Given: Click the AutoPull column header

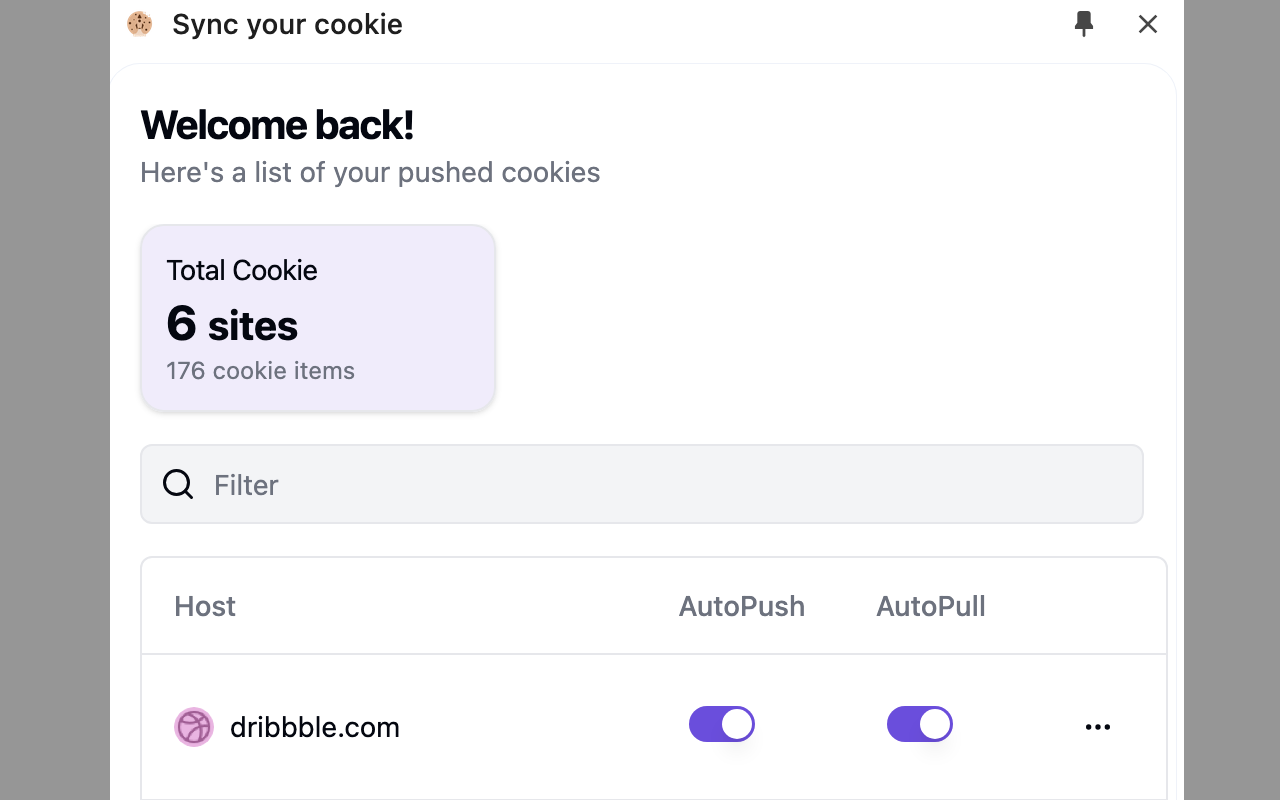Looking at the screenshot, I should (x=931, y=606).
